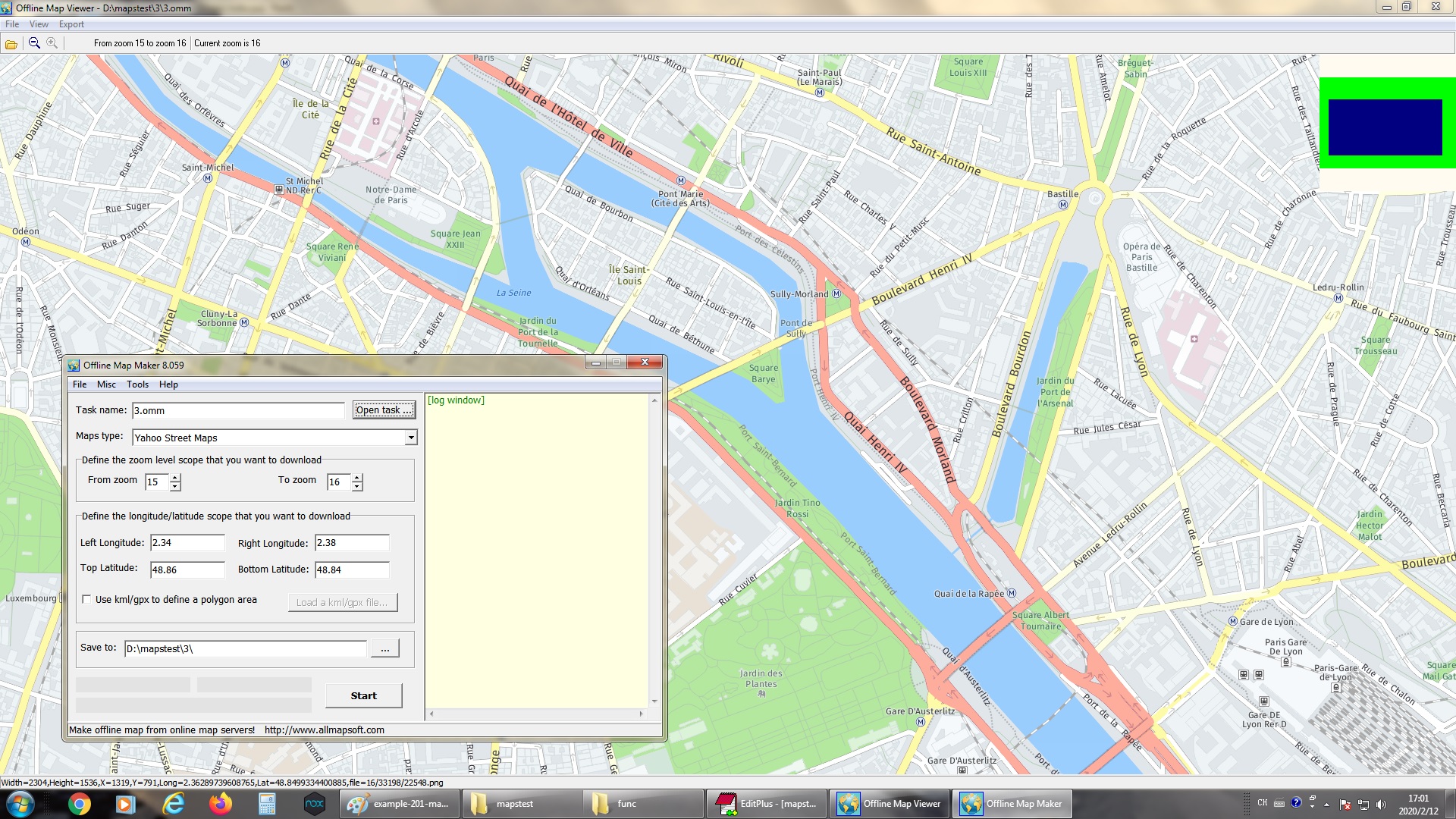Click the Save to path field
Viewport: 1456px width, 819px height.
pos(246,649)
